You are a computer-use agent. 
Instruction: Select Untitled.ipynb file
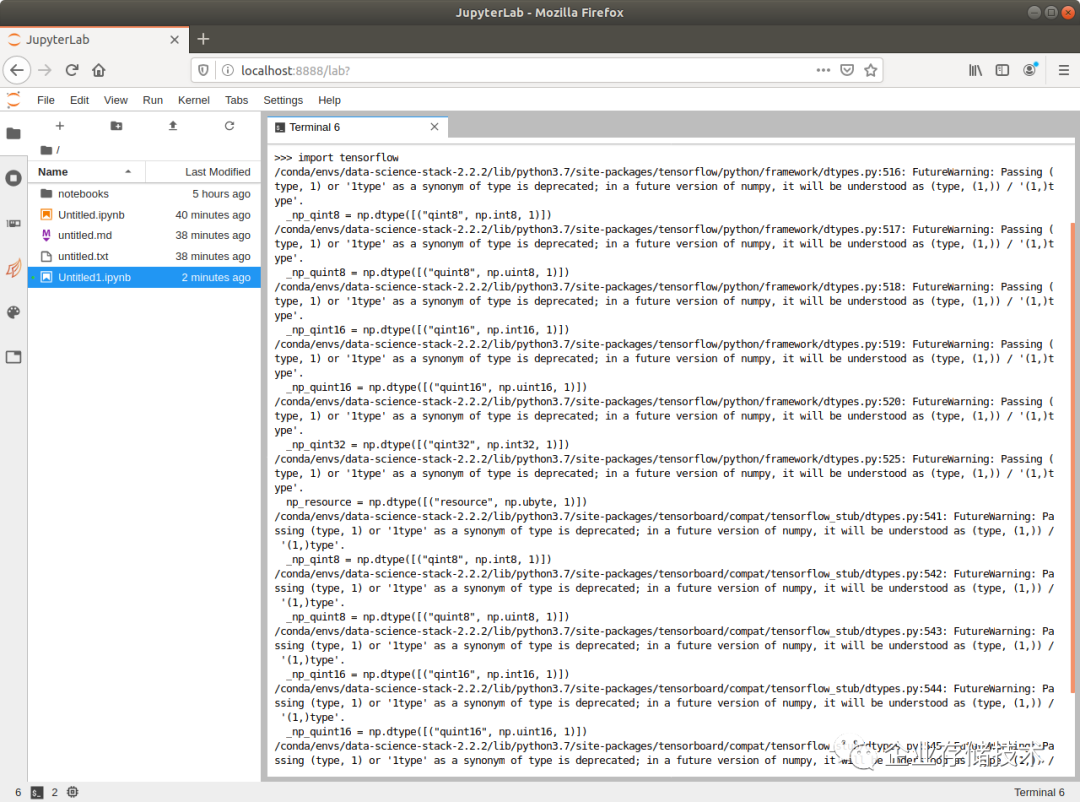pos(144,215)
